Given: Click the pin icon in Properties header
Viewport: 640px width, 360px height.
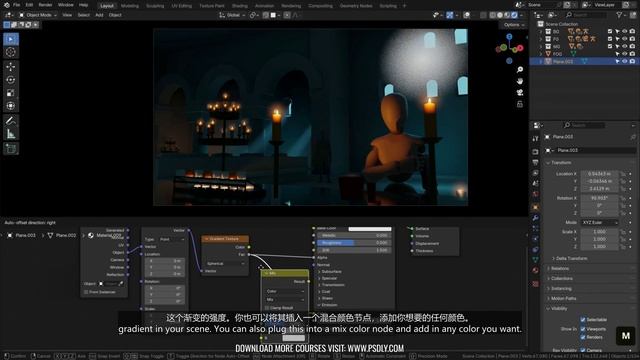Looking at the screenshot, I should click(633, 137).
